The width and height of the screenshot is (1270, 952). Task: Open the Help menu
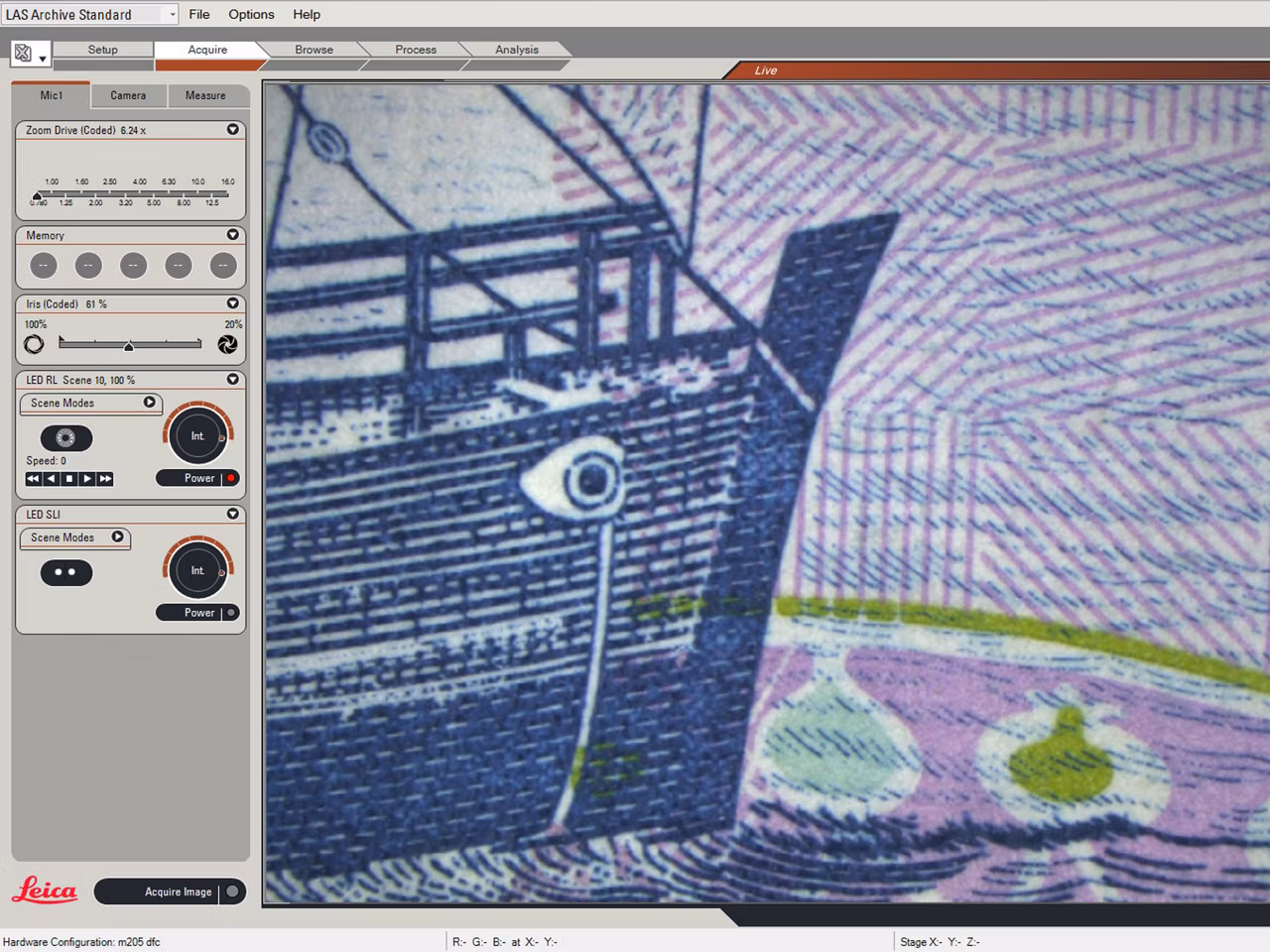point(307,15)
